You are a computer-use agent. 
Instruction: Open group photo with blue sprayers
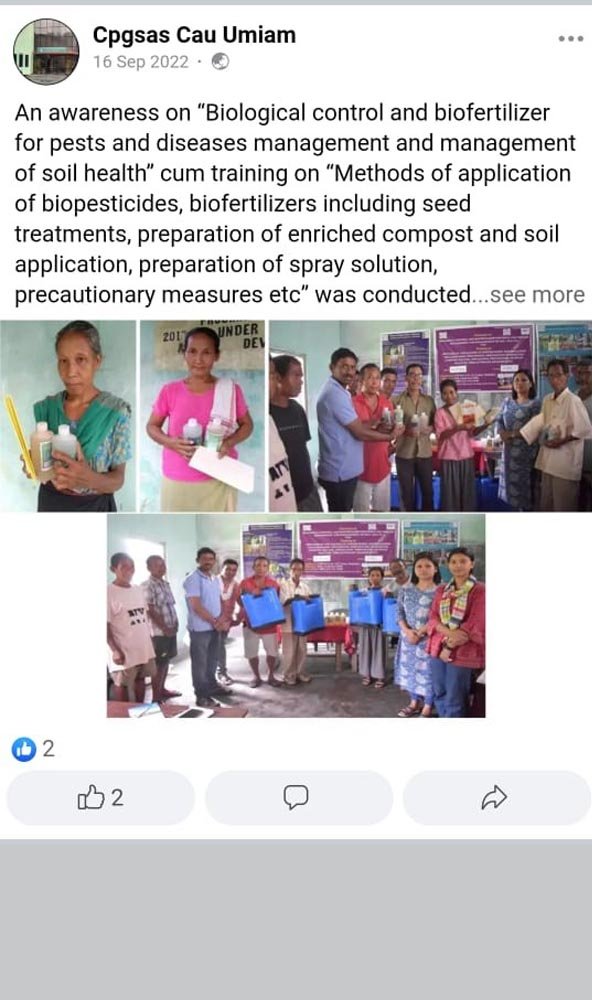(296, 616)
